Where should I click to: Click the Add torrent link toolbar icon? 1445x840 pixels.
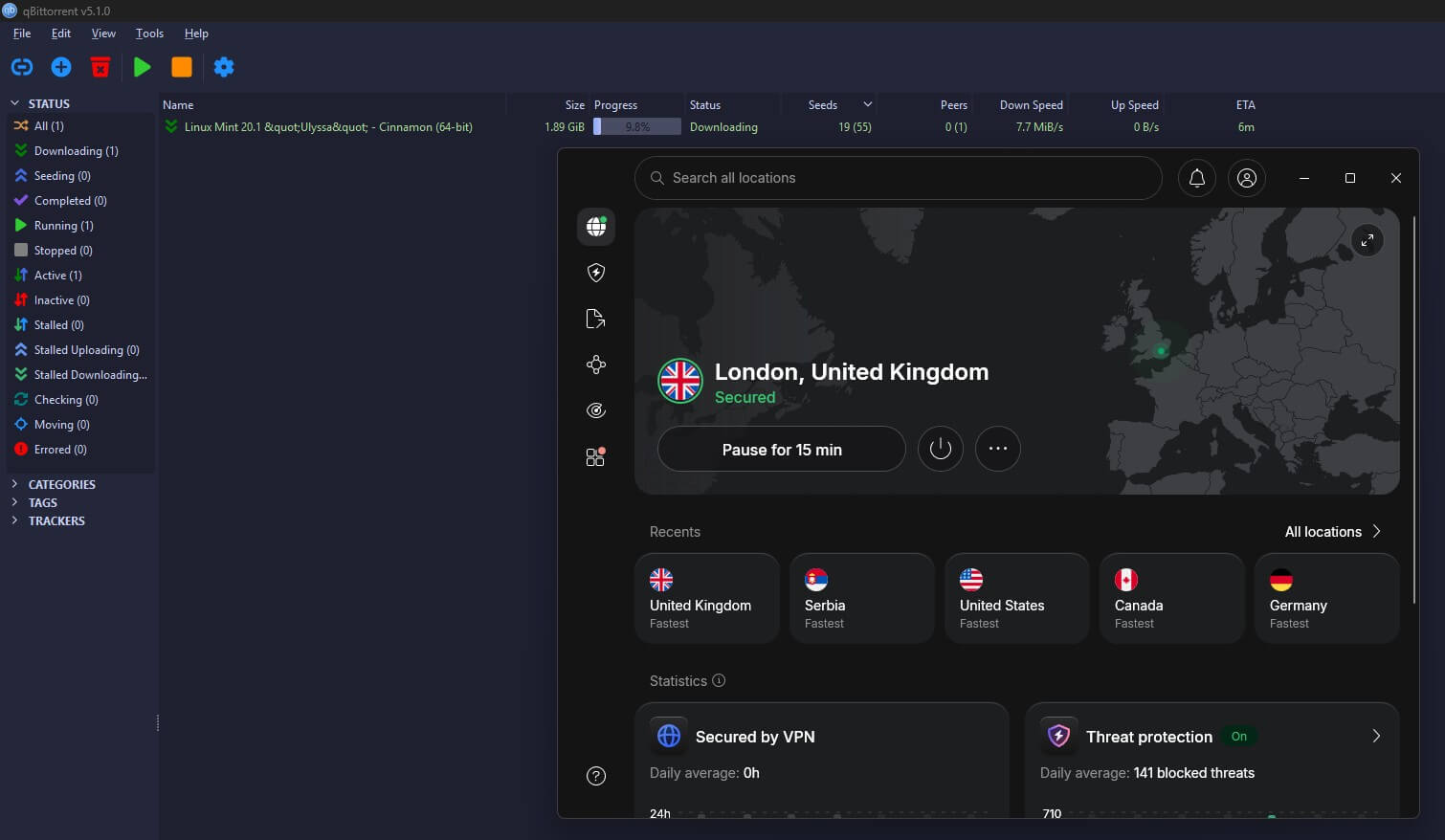22,67
